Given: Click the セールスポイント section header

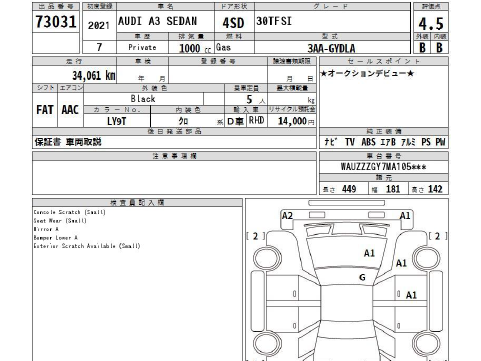Looking at the screenshot, I should [x=384, y=61].
